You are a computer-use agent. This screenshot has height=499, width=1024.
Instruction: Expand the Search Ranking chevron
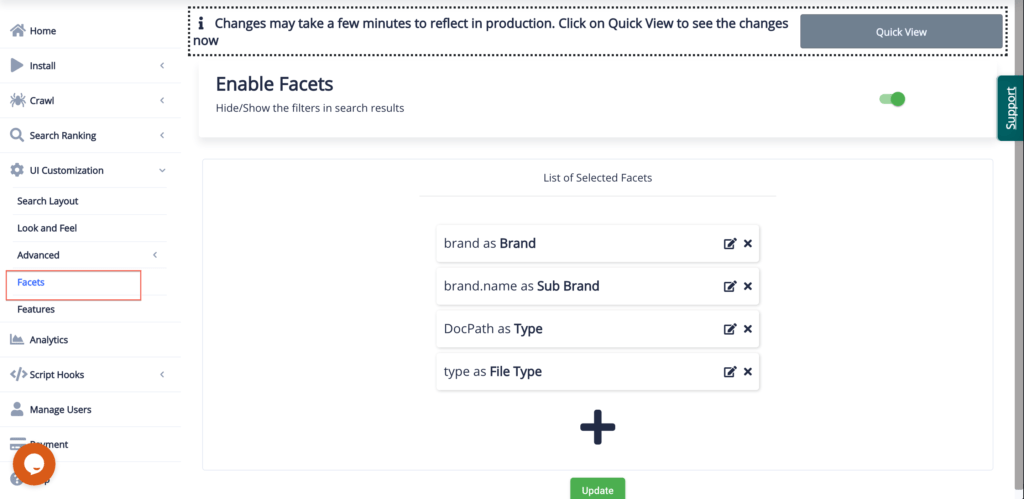(x=162, y=135)
